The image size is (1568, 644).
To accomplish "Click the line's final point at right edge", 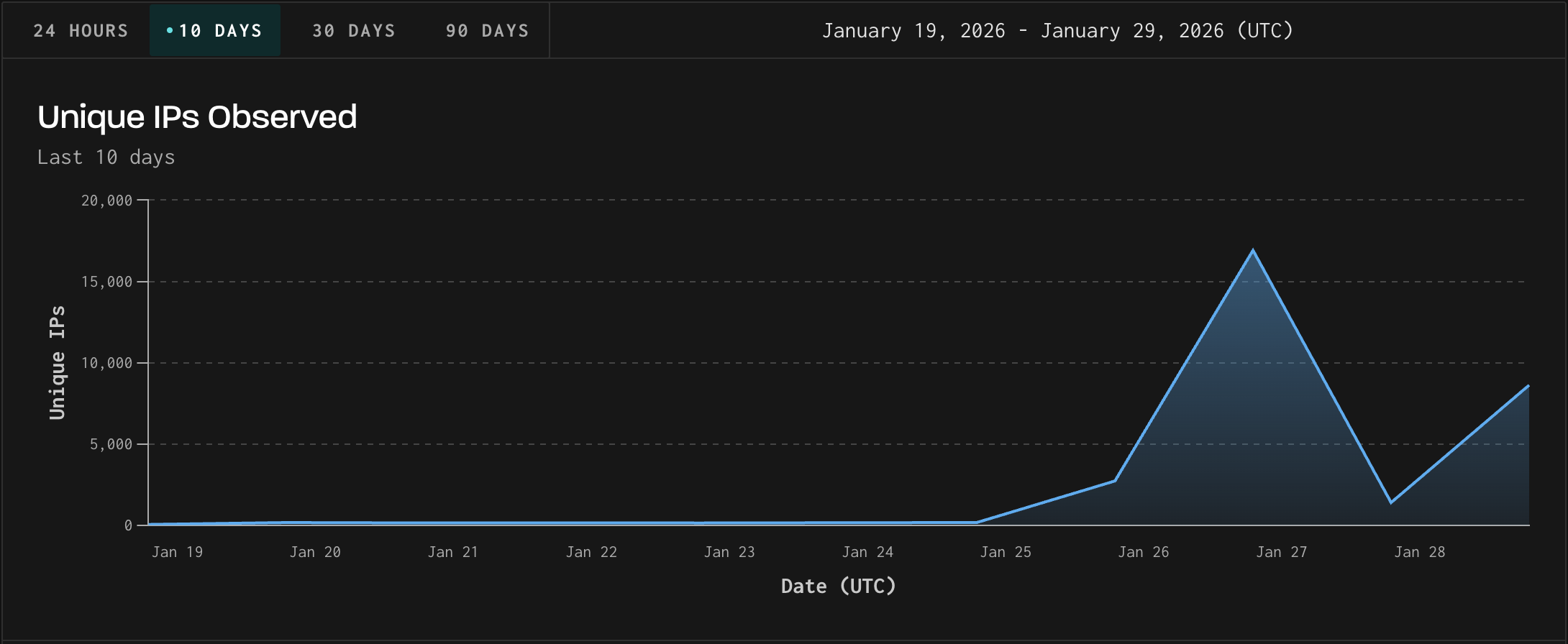I will point(1528,386).
